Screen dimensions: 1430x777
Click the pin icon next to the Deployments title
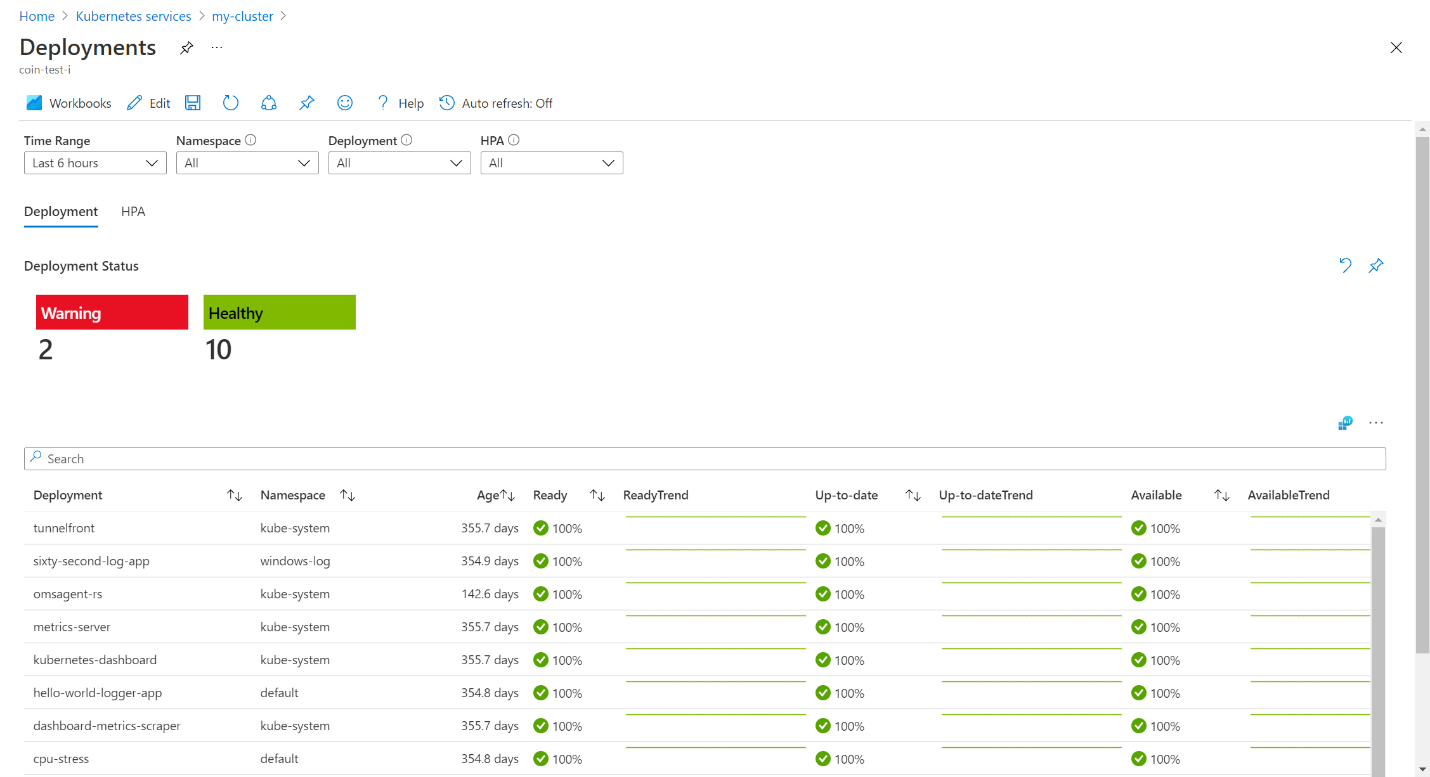(x=186, y=48)
